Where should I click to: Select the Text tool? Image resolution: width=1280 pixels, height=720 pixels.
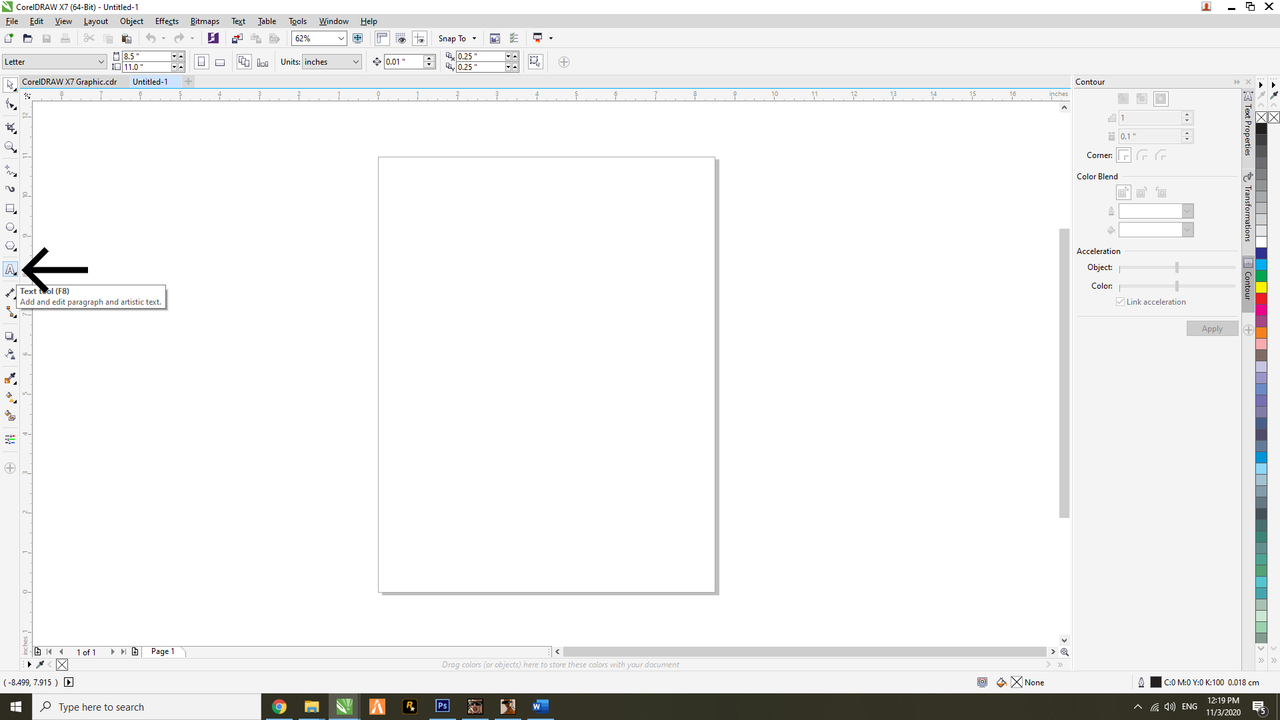[10, 270]
